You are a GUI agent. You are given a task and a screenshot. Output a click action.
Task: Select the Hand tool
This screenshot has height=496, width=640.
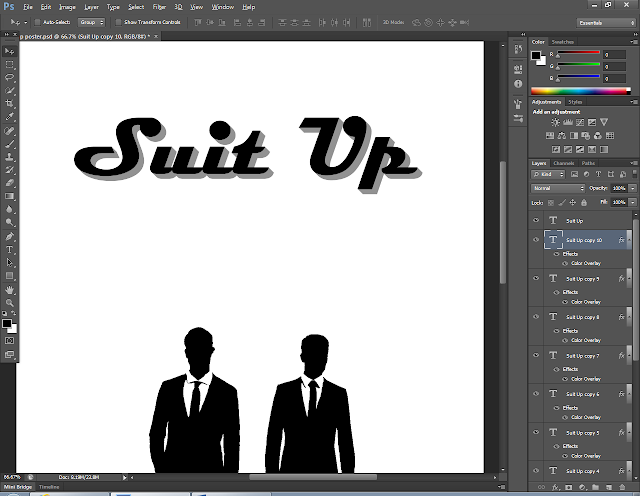coord(9,290)
